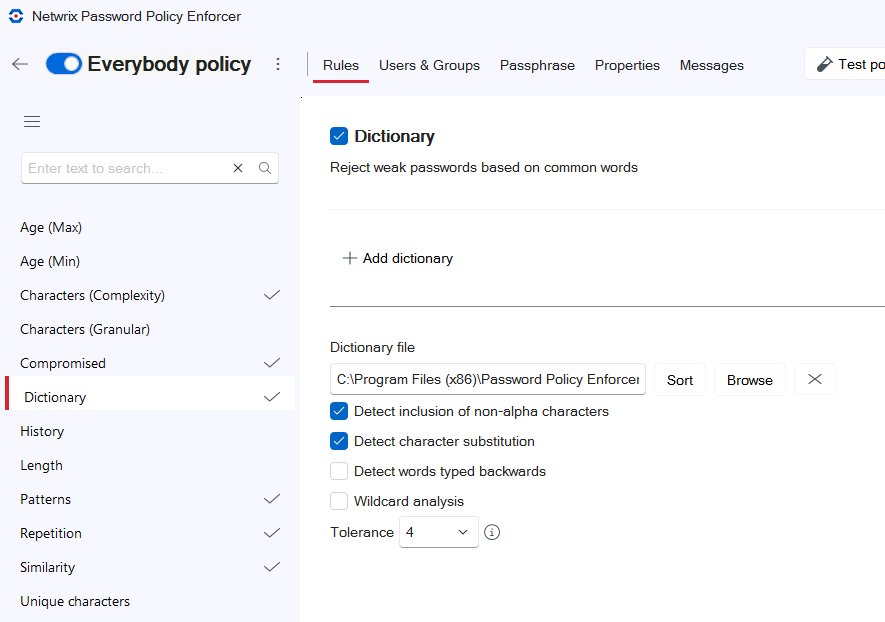This screenshot has height=622, width=885.
Task: Switch to the Properties tab
Action: point(627,65)
